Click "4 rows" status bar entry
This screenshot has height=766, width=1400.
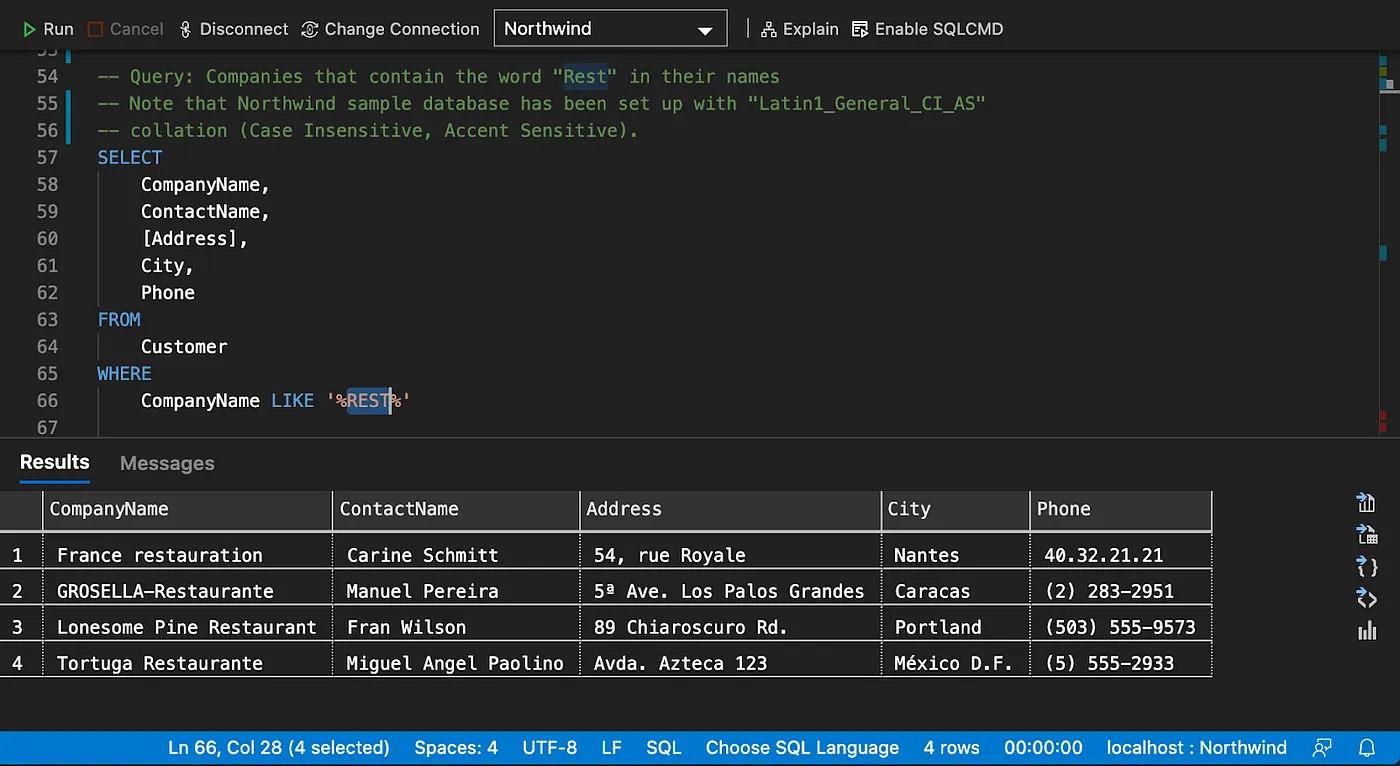(x=952, y=748)
